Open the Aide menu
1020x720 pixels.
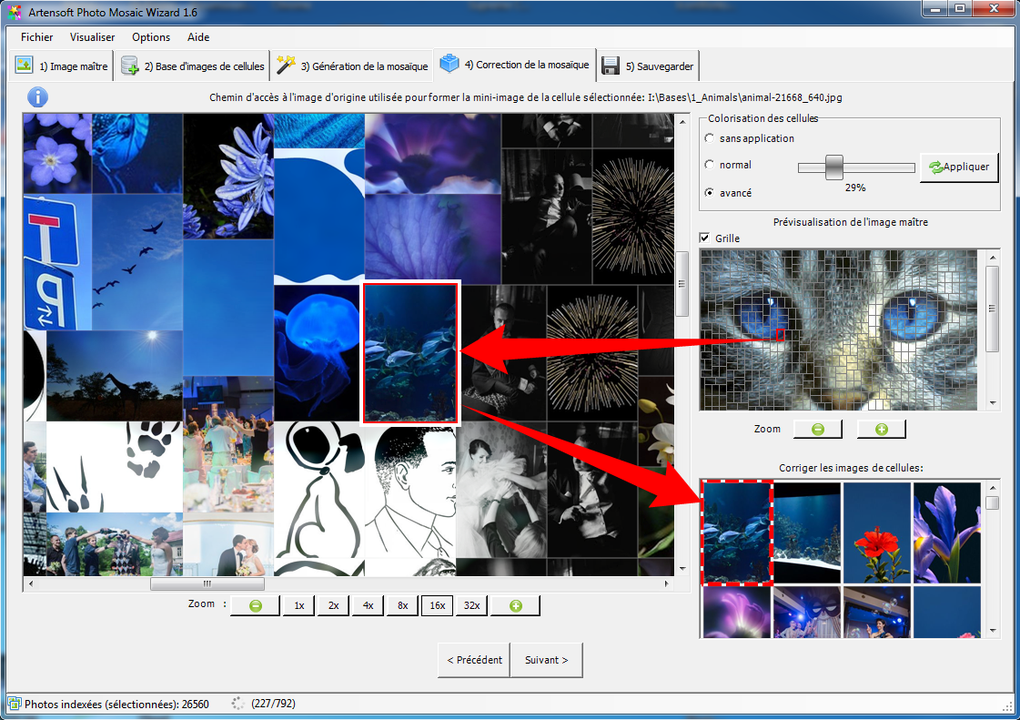197,37
